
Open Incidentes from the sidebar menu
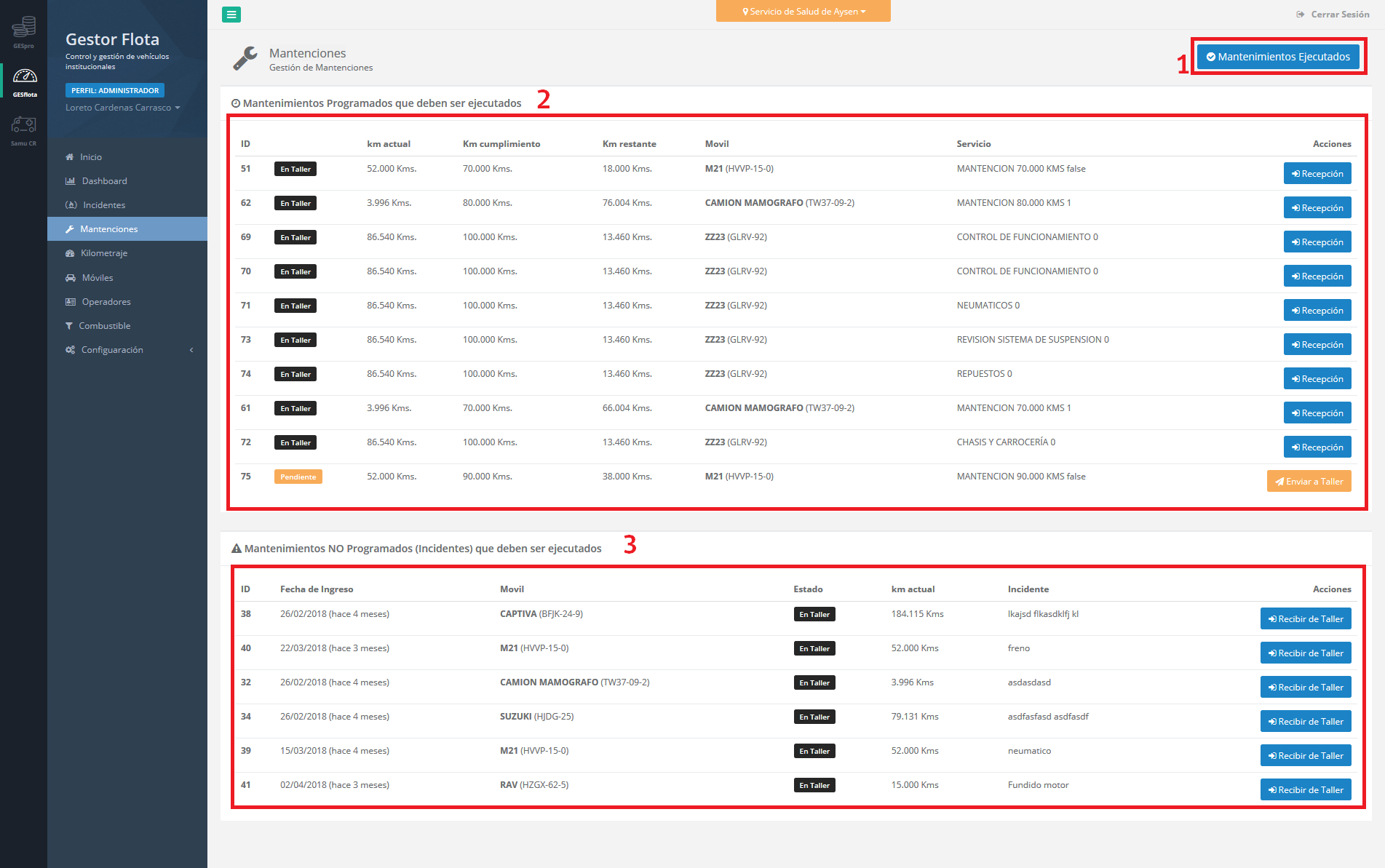(104, 205)
